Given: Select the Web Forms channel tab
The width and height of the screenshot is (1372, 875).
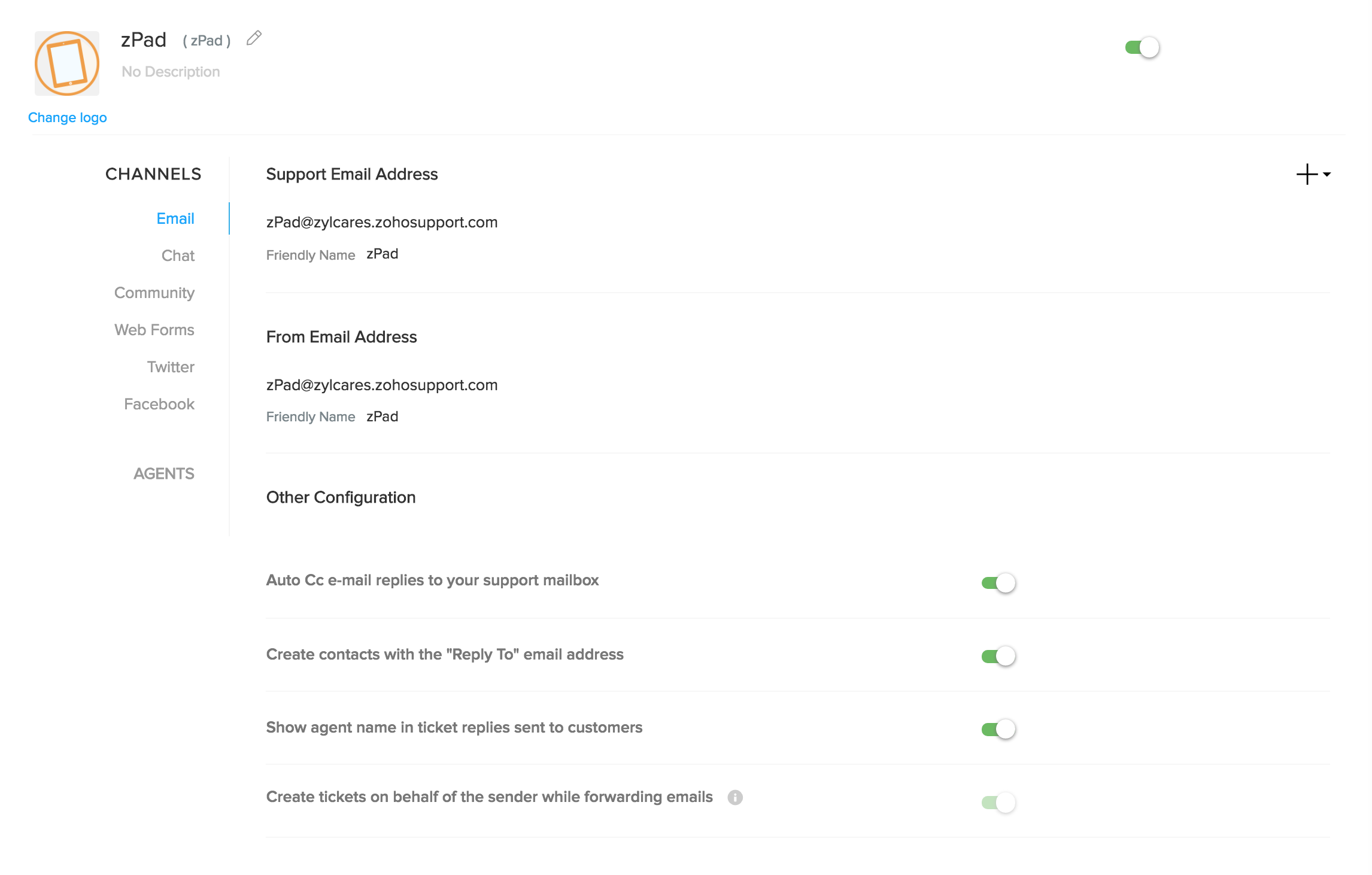Looking at the screenshot, I should (x=154, y=329).
